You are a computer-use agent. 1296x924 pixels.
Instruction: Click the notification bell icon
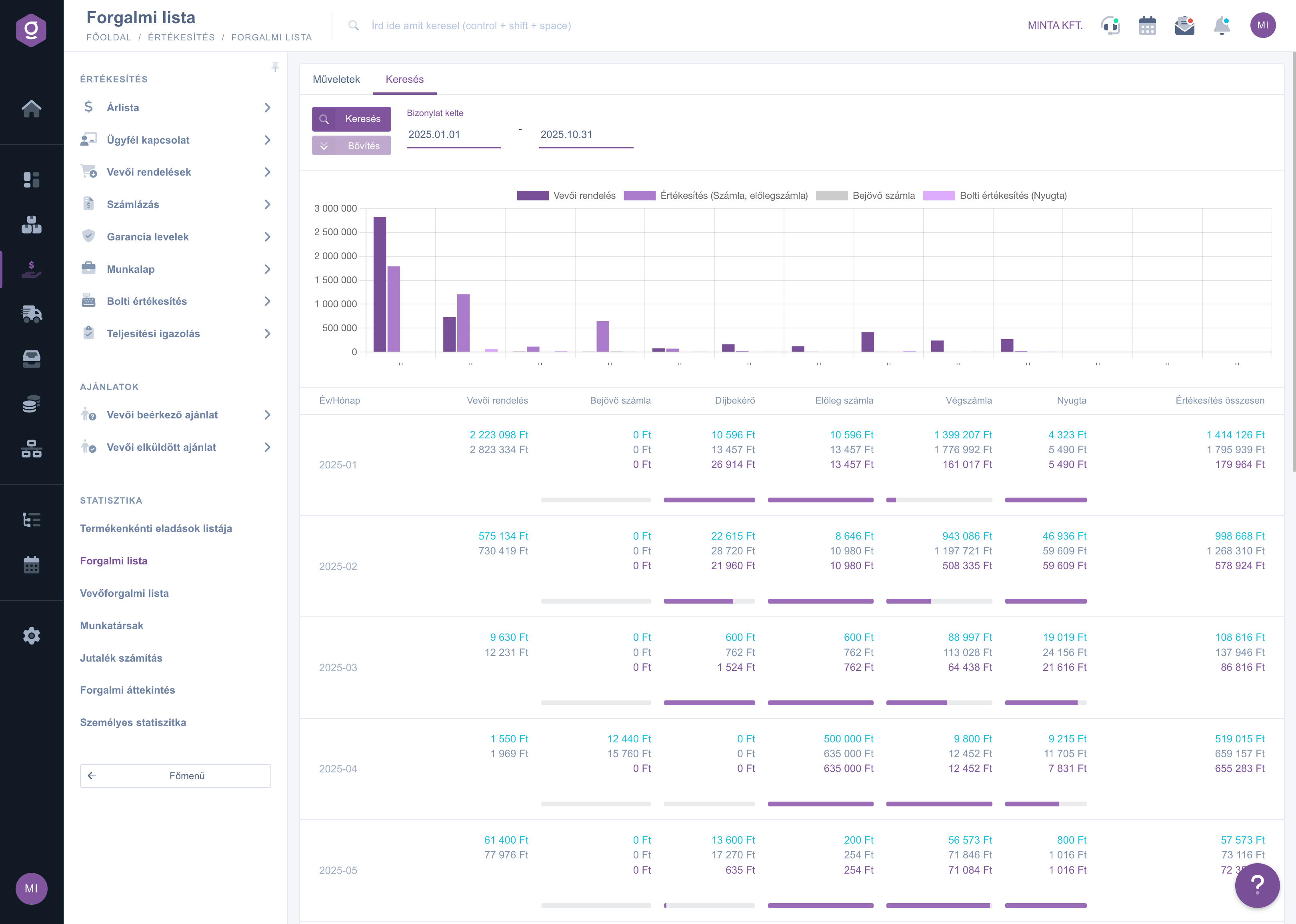click(1222, 26)
